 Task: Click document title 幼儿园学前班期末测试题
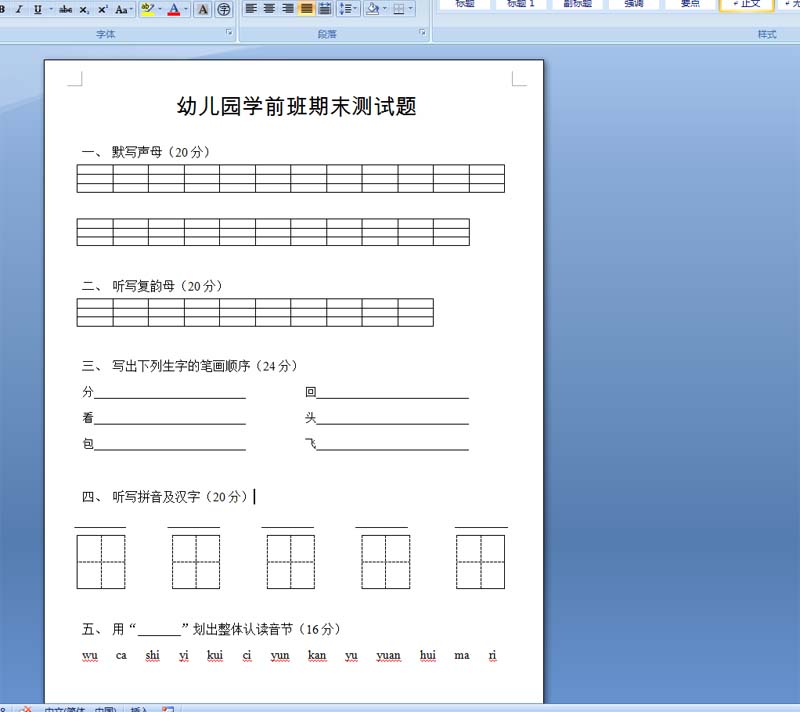pos(296,106)
